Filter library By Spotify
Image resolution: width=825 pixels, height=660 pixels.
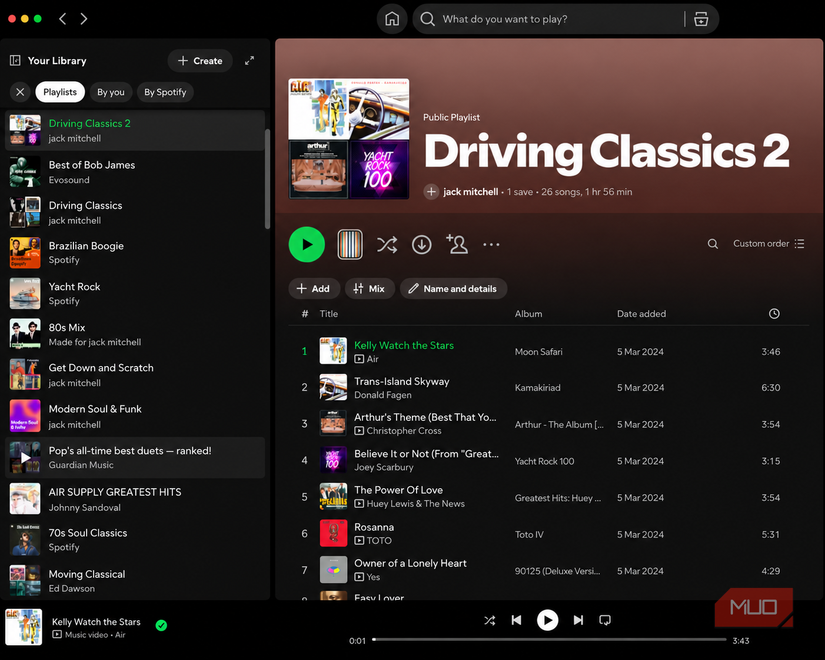point(165,92)
